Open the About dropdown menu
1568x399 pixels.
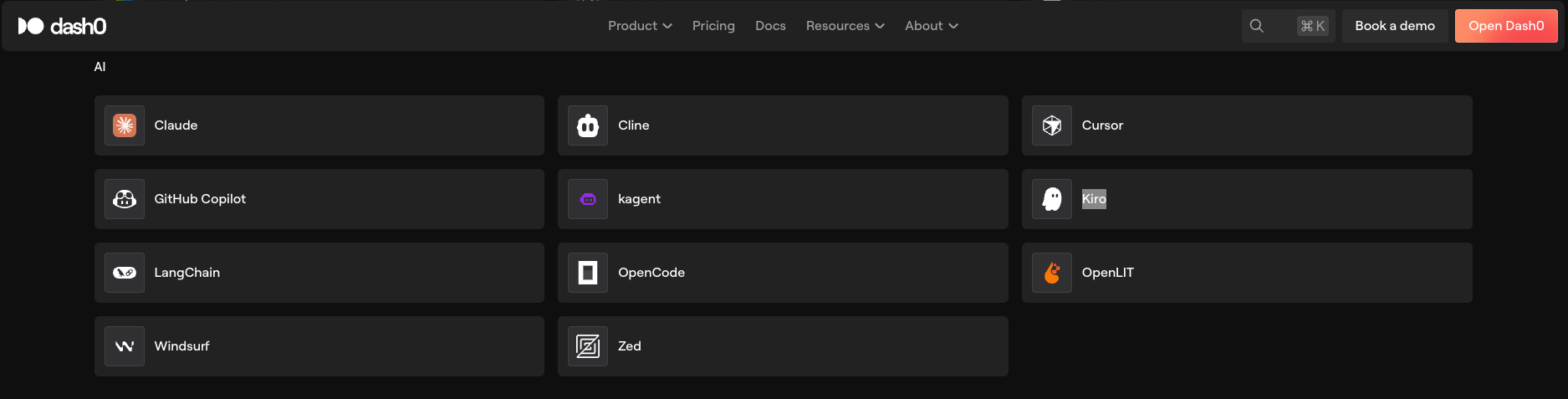(x=931, y=26)
